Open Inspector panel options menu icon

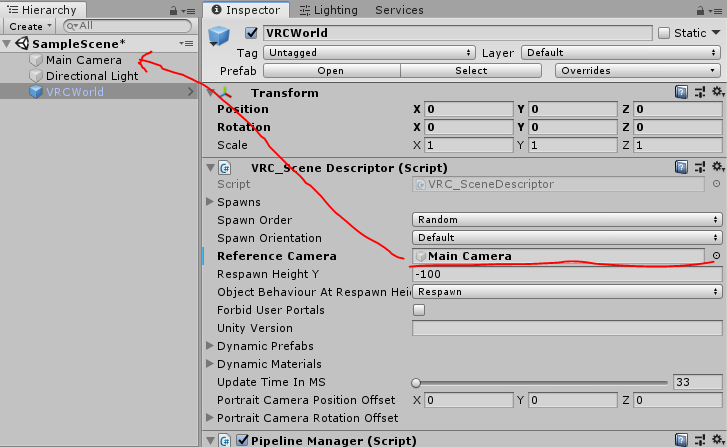click(x=716, y=11)
